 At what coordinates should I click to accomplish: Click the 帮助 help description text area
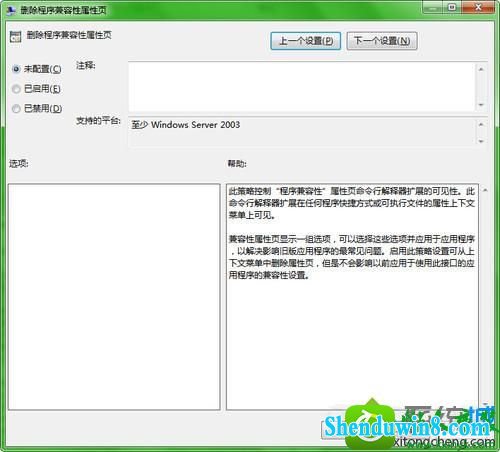coord(352,297)
